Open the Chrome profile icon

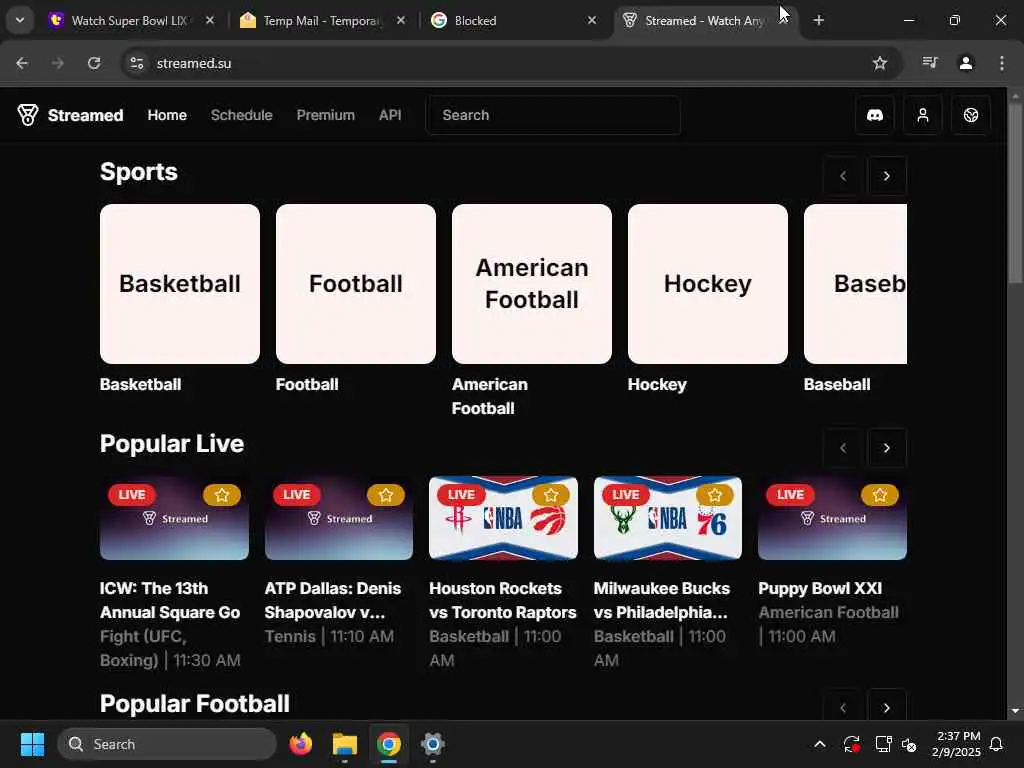[965, 63]
